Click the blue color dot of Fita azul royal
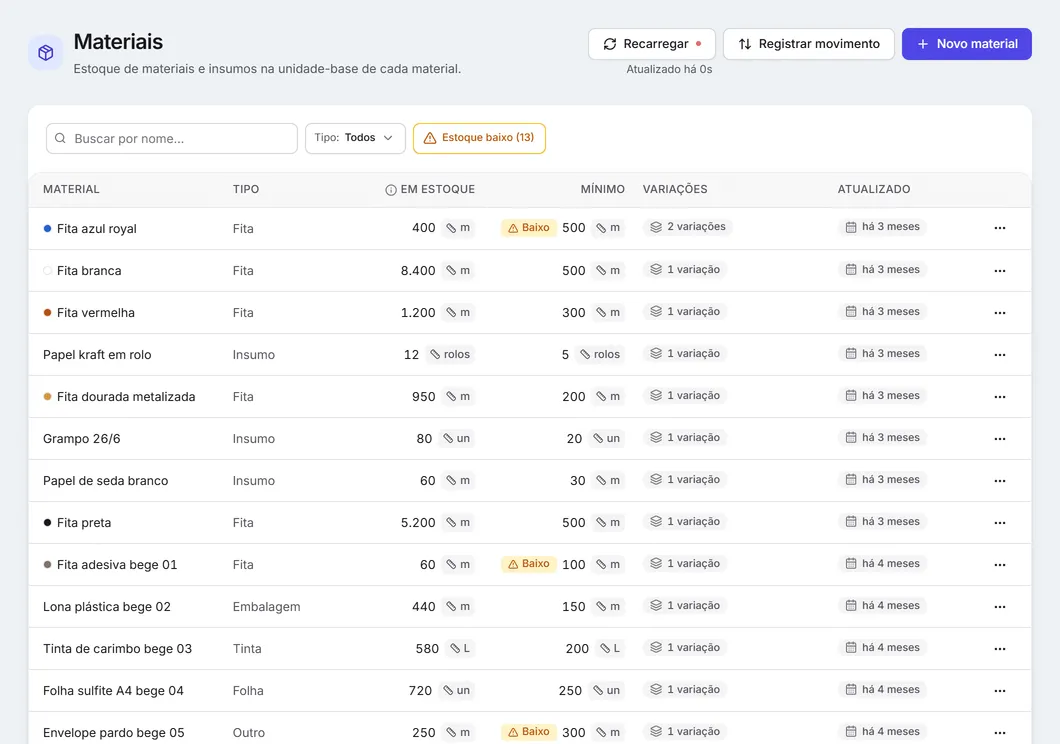The height and width of the screenshot is (744, 1060). [47, 228]
